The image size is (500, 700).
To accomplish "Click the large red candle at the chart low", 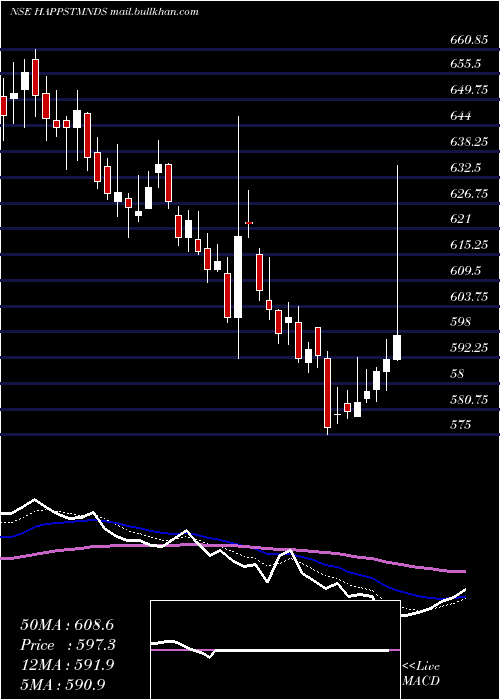I will pos(328,393).
